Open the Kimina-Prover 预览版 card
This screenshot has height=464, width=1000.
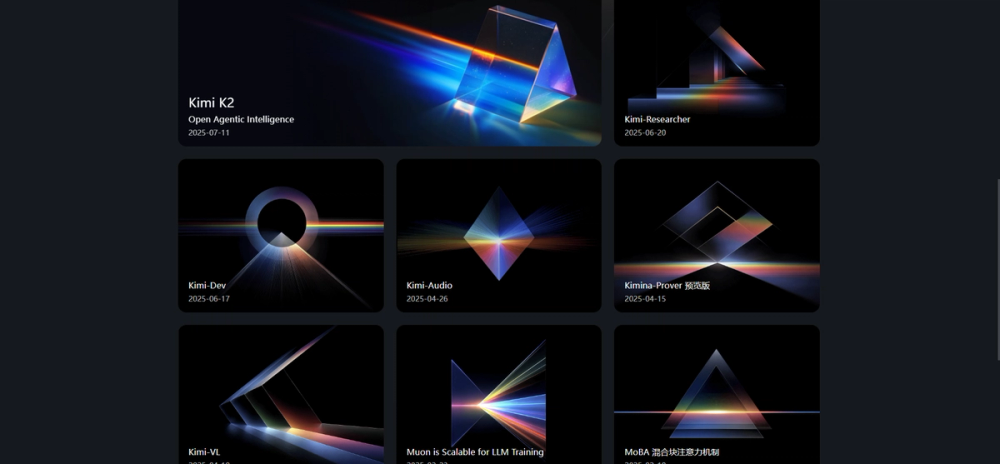(x=717, y=235)
